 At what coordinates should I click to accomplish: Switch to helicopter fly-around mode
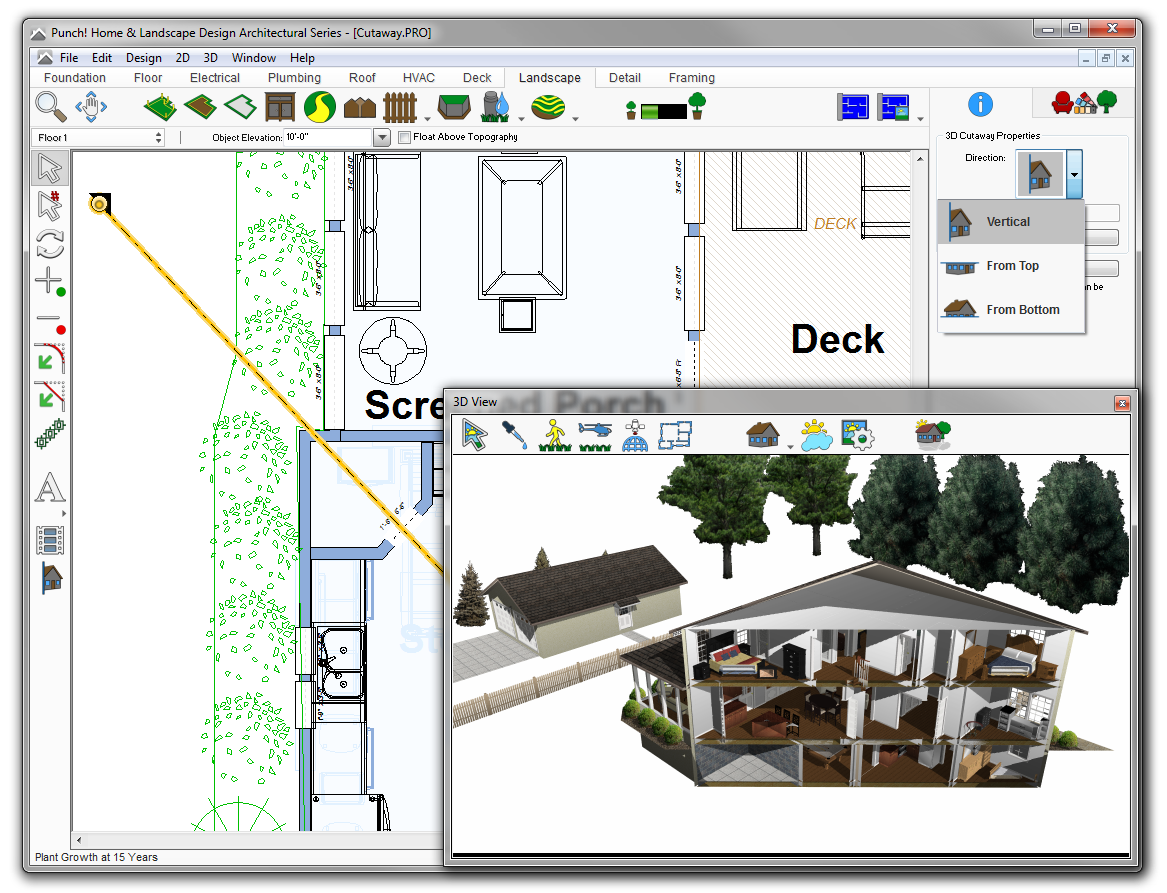click(x=595, y=435)
